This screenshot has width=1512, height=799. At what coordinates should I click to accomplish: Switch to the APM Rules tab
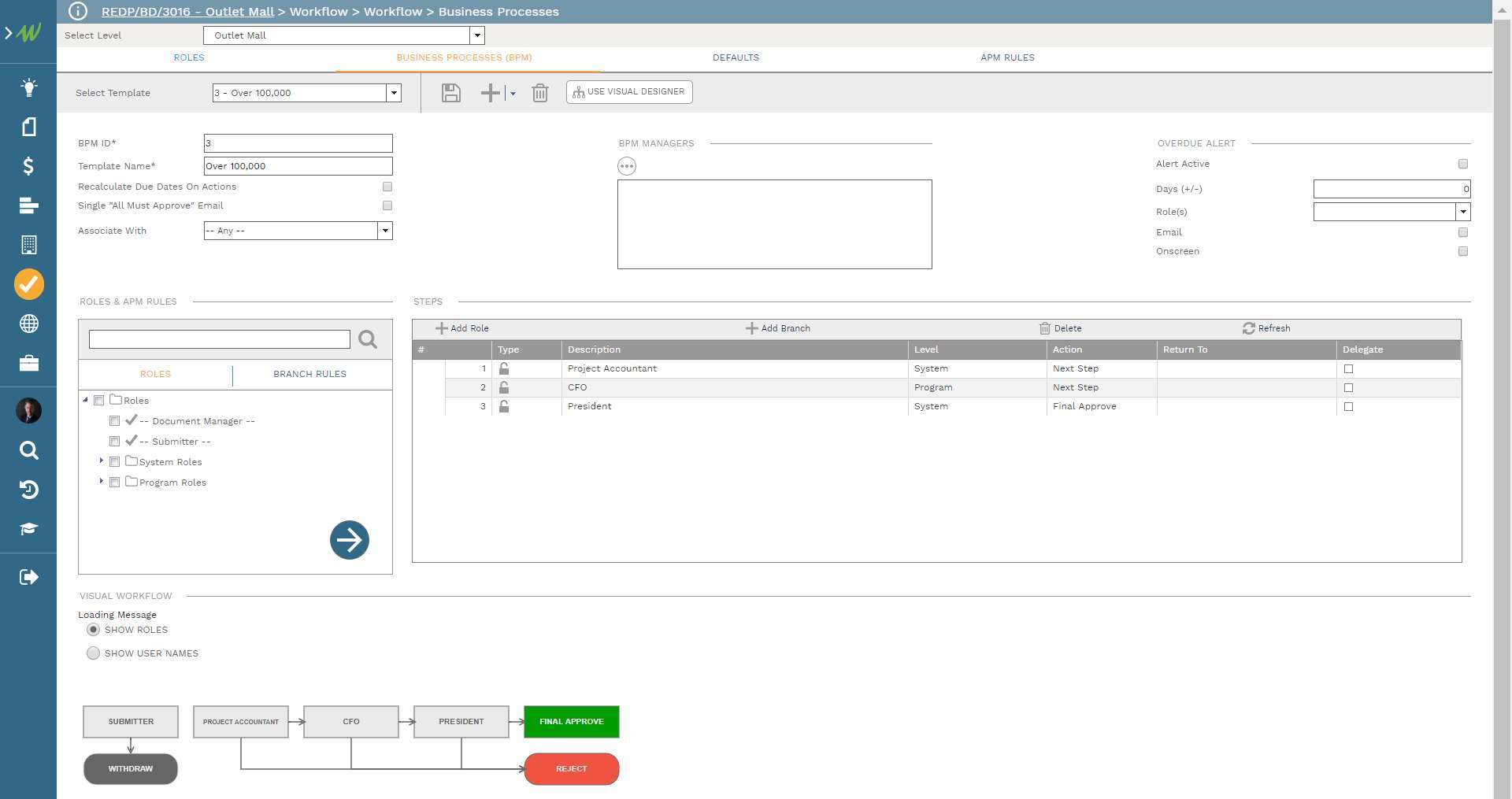(x=1007, y=57)
